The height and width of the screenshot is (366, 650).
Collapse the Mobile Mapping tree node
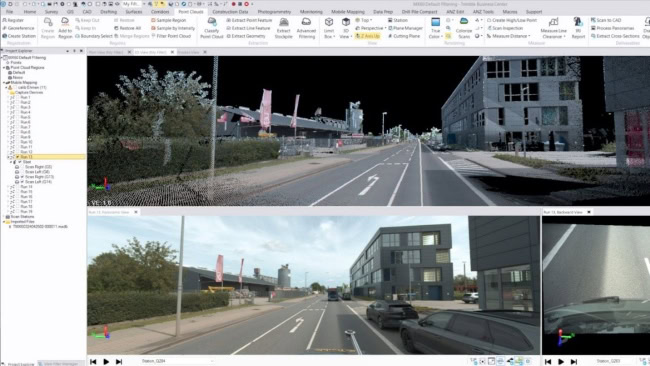(4, 82)
